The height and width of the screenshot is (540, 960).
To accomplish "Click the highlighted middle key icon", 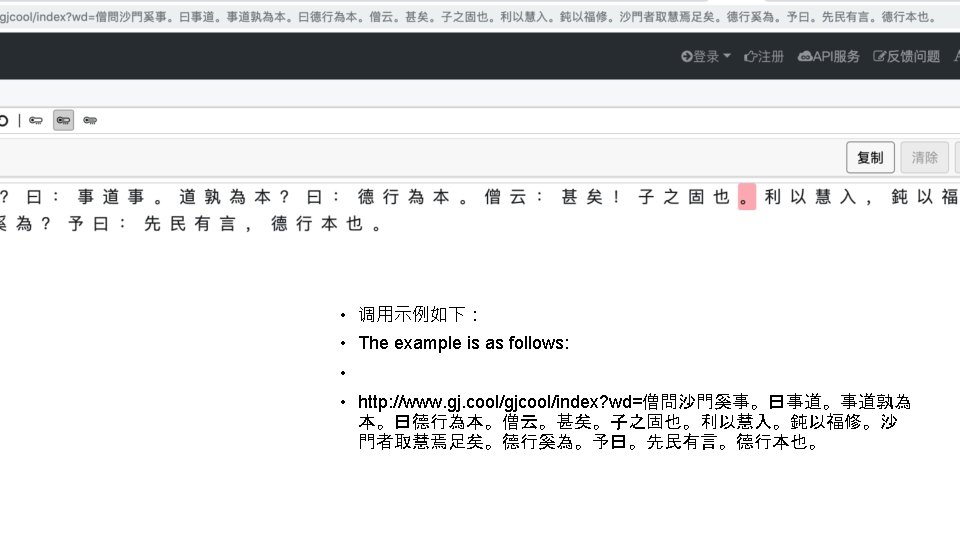I will (63, 121).
